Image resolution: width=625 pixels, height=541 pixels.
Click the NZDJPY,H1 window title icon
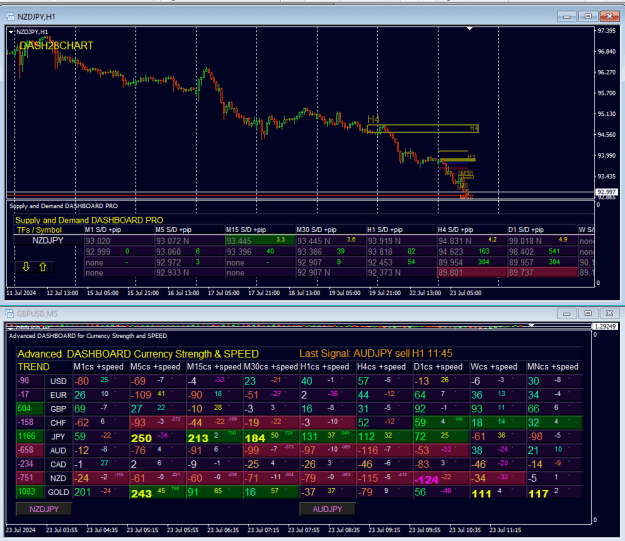tap(10, 16)
